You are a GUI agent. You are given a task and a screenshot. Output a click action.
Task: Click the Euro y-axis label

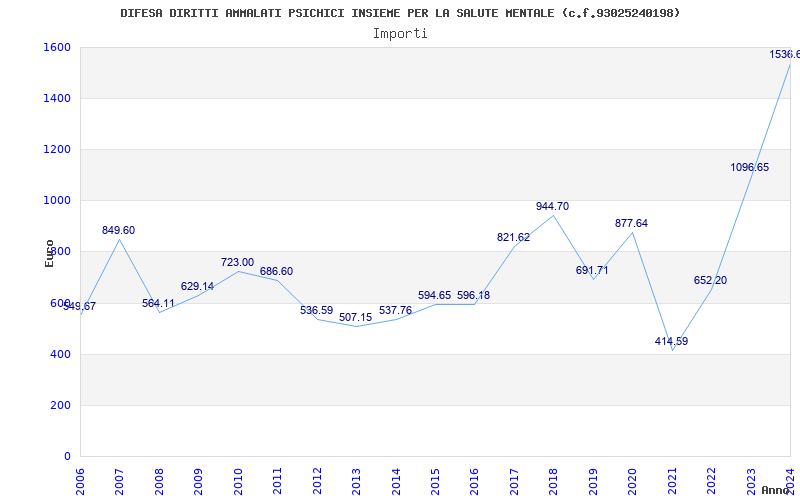(50, 252)
